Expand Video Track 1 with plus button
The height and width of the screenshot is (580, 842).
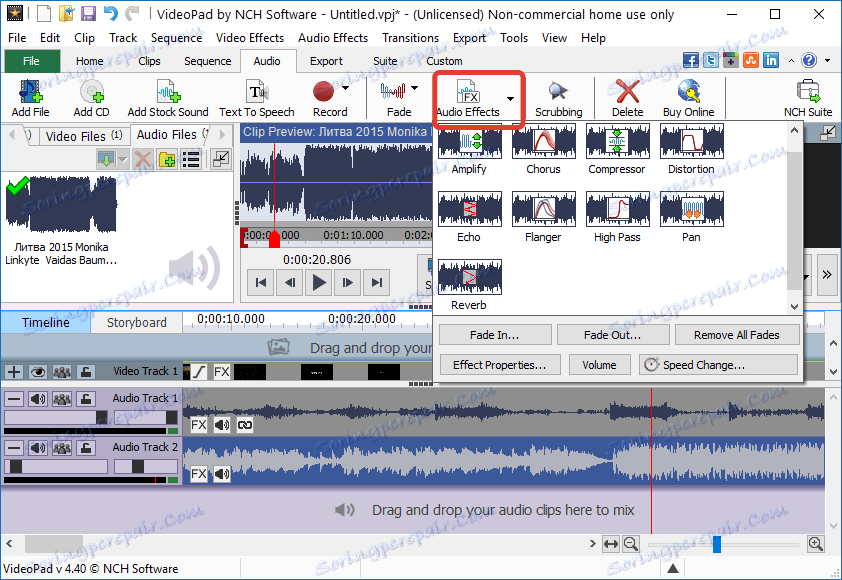[14, 372]
